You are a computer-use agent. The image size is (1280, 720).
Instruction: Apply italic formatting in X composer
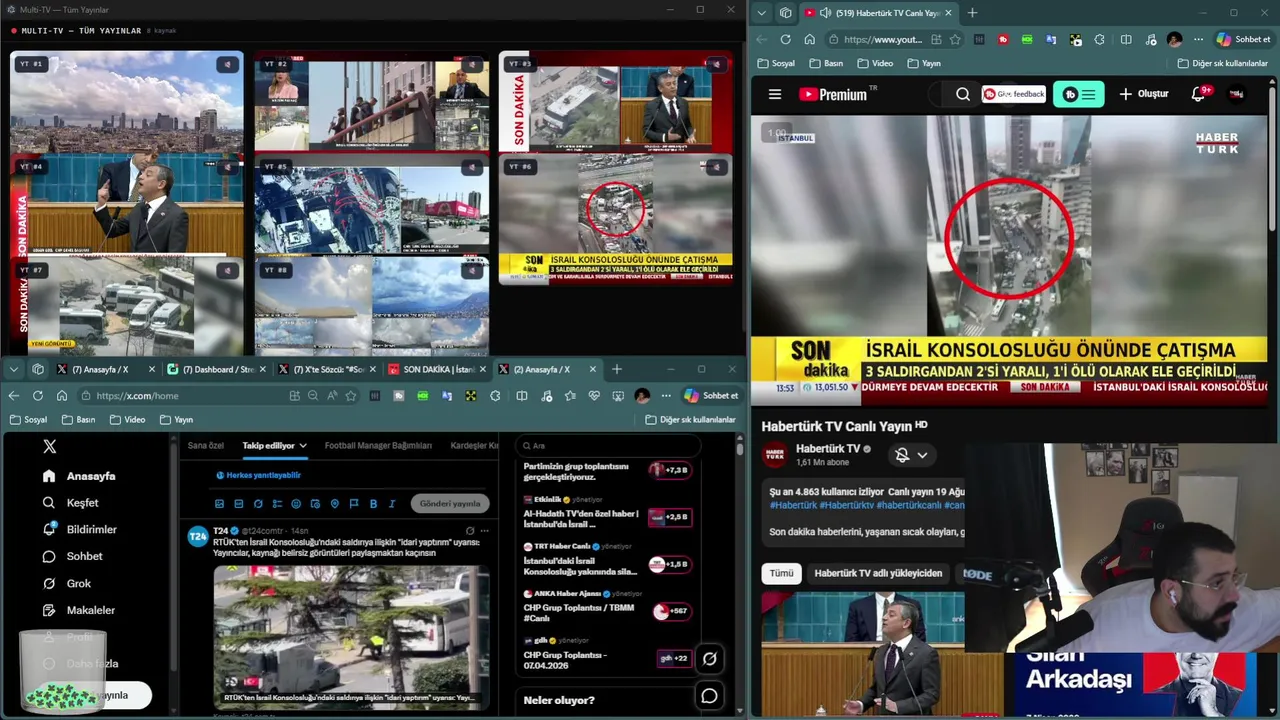[392, 504]
